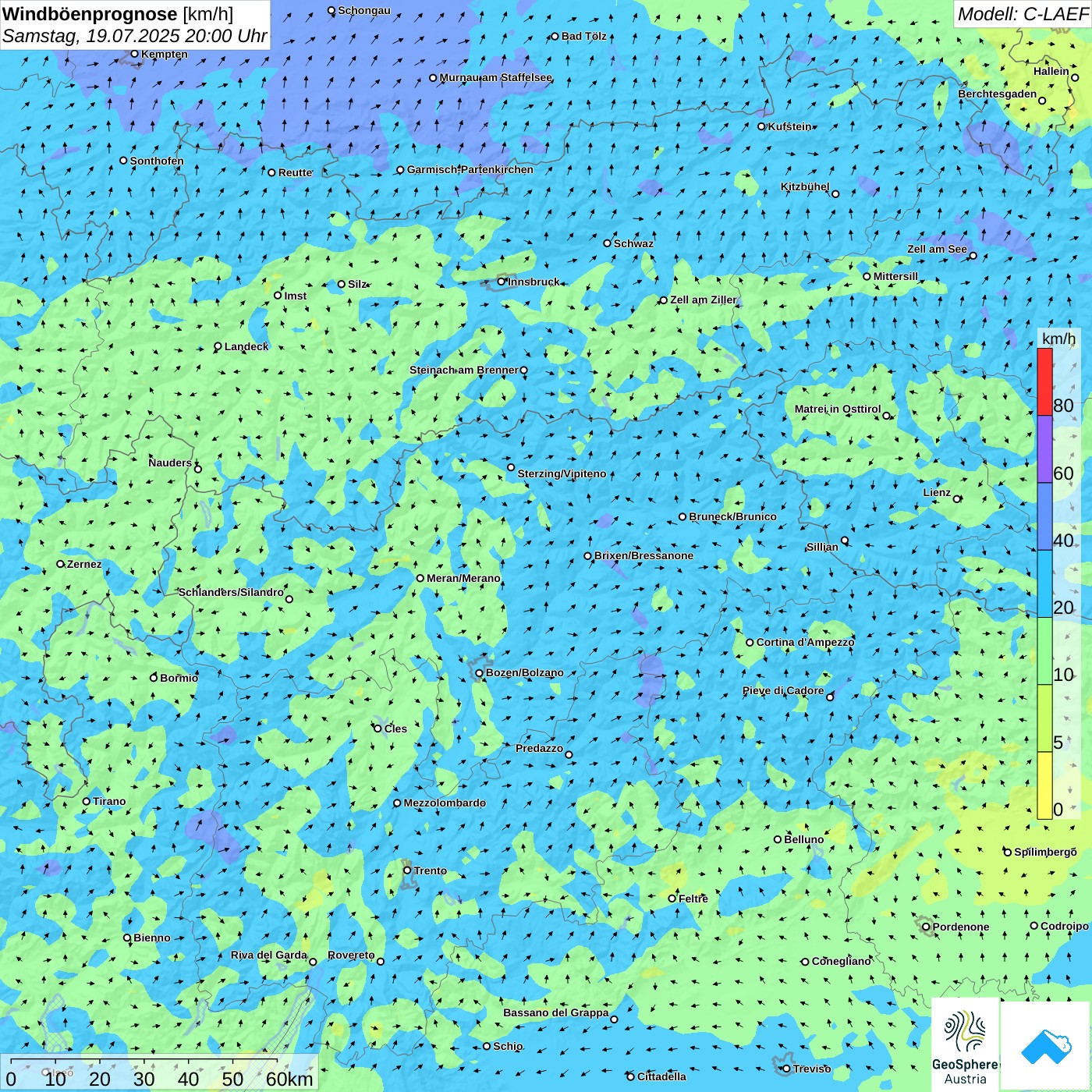Click the blue 40 km/h legend swatch

[1044, 517]
